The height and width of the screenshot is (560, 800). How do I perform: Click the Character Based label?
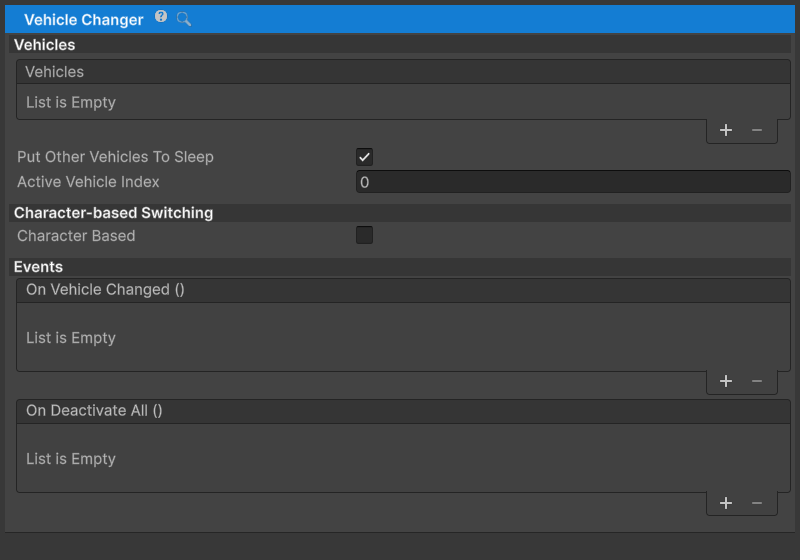click(76, 236)
